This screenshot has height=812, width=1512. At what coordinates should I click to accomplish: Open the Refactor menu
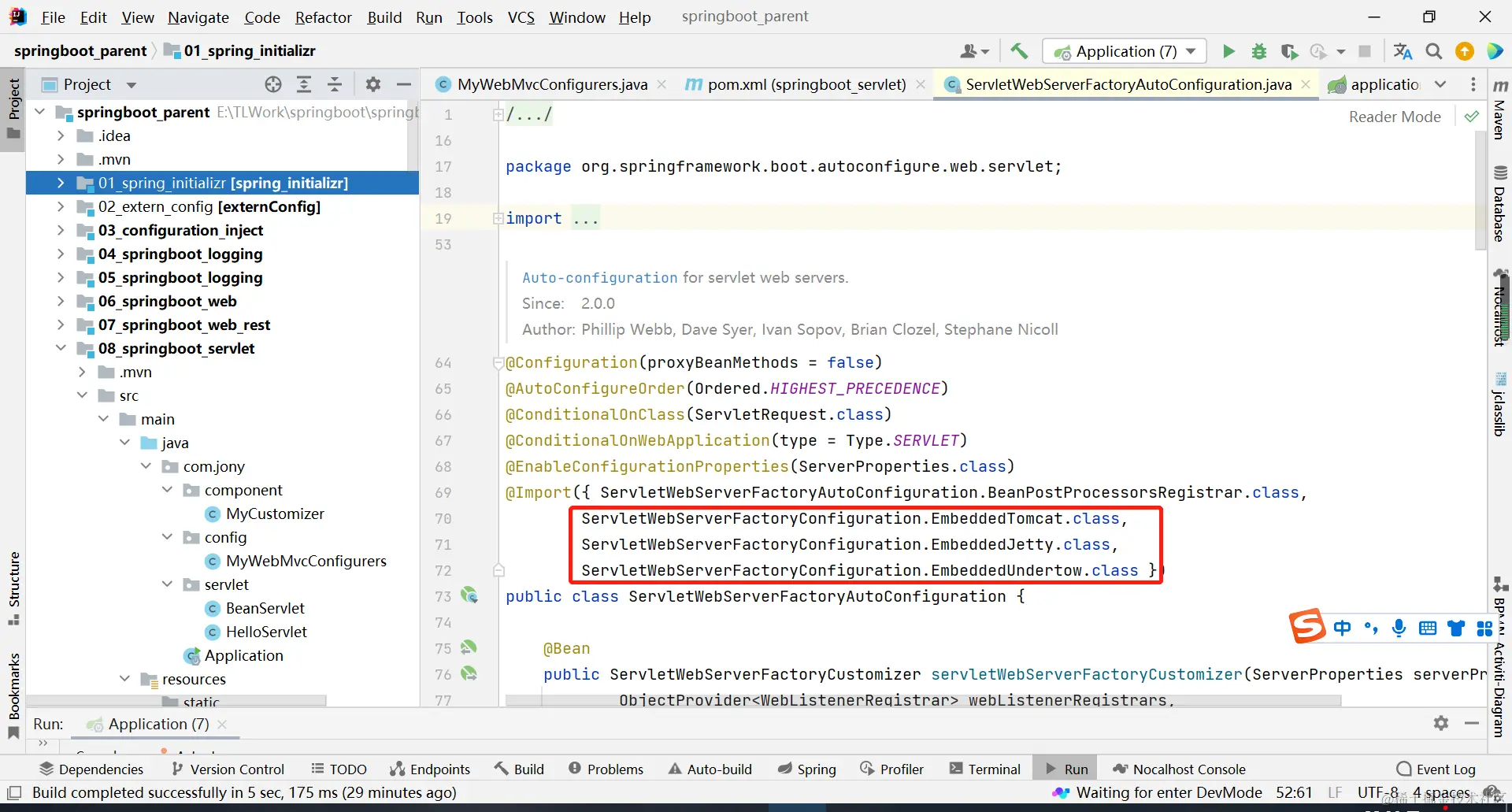click(x=323, y=17)
